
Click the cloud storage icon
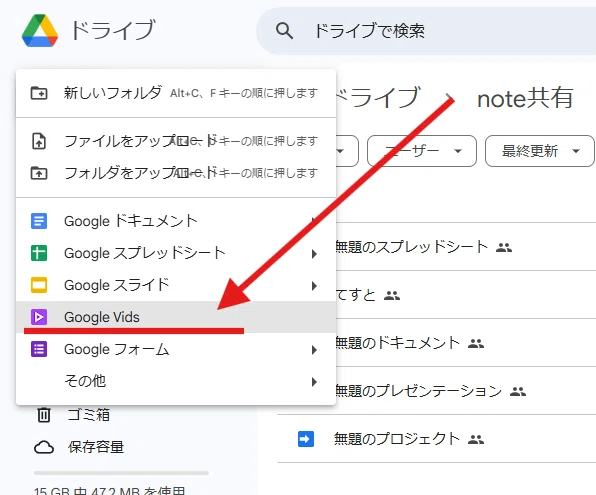44,447
